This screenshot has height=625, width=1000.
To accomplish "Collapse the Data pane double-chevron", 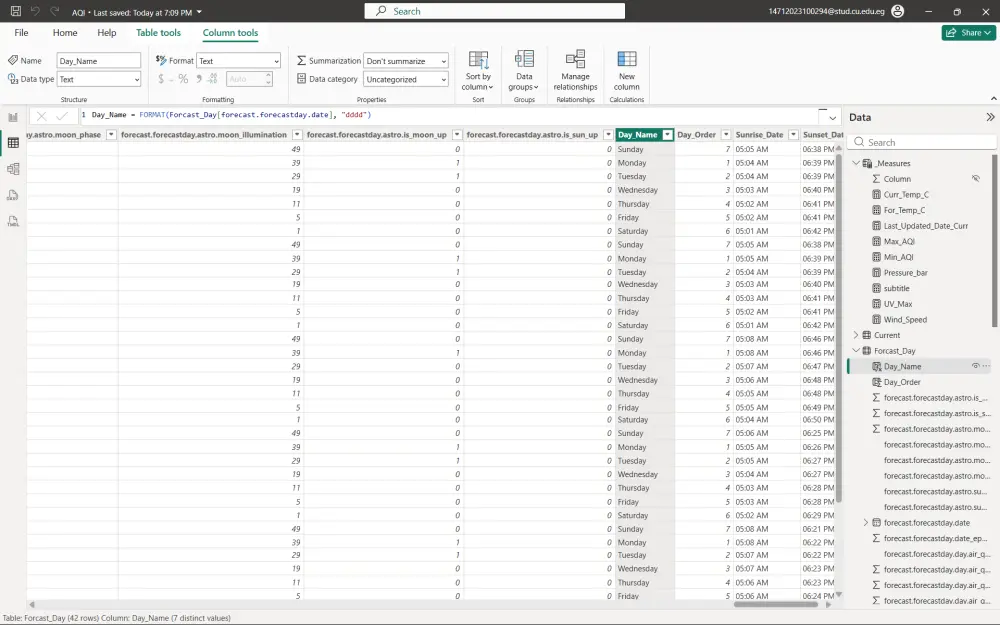I will [990, 117].
